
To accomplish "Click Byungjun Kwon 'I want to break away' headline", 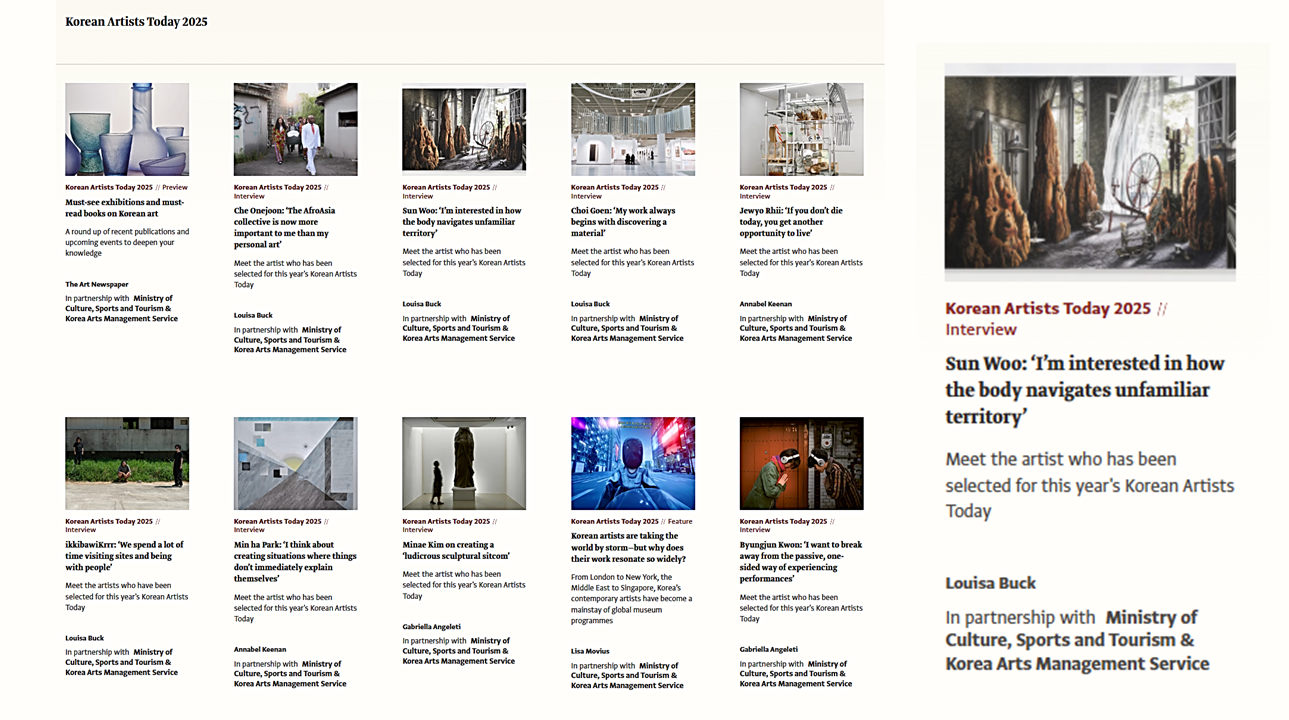I will click(800, 561).
